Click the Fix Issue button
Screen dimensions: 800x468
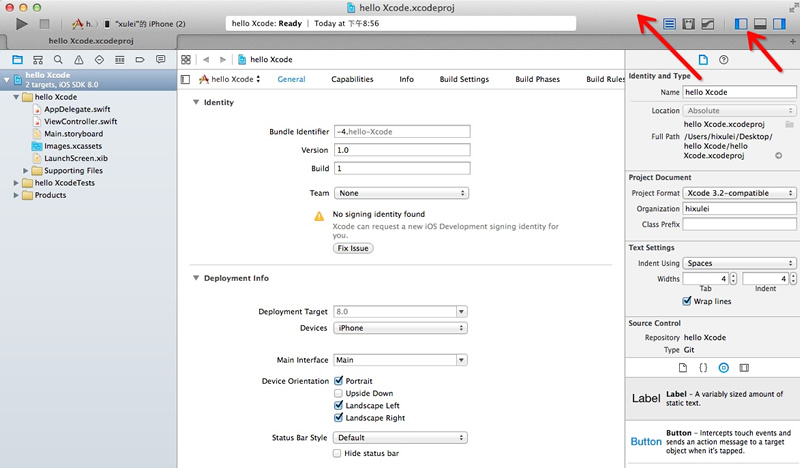353,248
